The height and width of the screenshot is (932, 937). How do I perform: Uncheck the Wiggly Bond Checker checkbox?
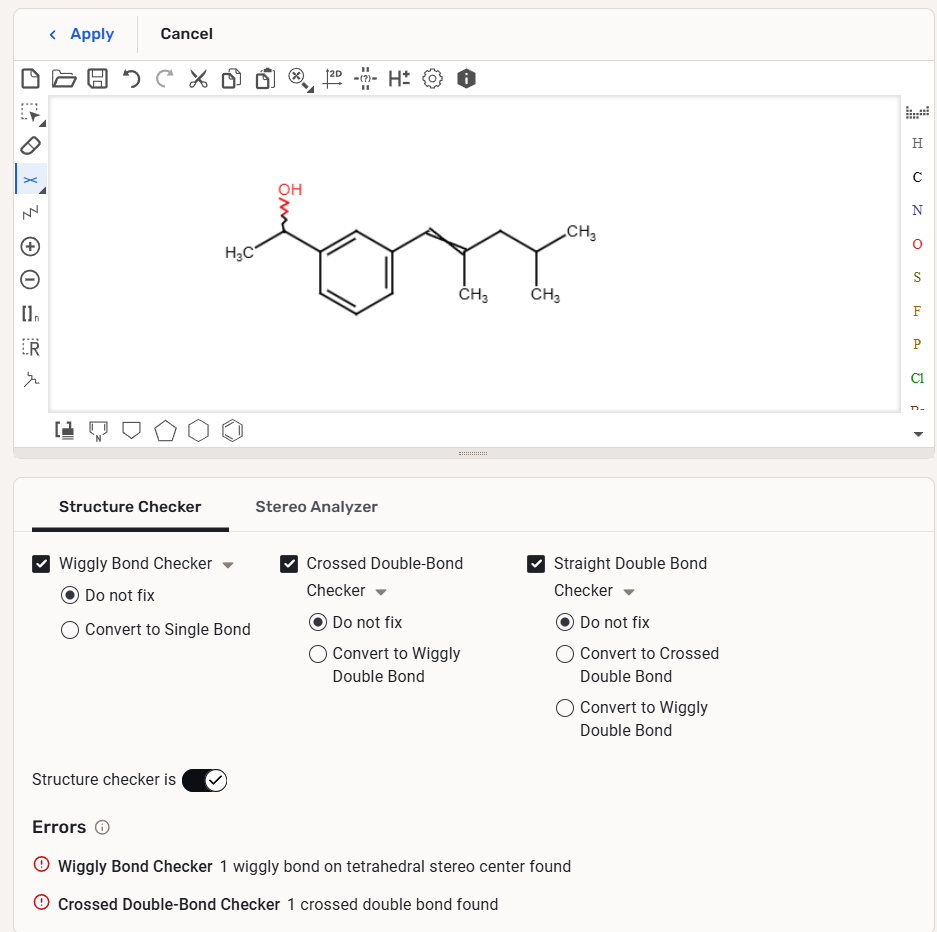[x=42, y=564]
